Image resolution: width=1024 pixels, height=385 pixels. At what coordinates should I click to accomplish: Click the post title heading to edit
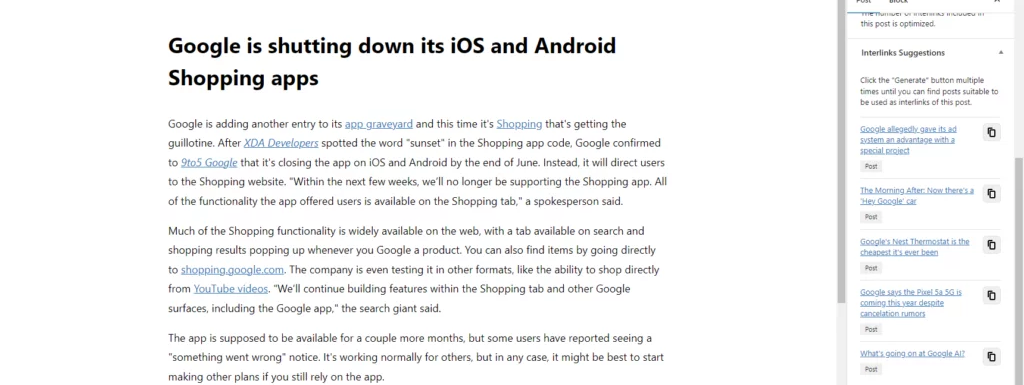pos(392,62)
